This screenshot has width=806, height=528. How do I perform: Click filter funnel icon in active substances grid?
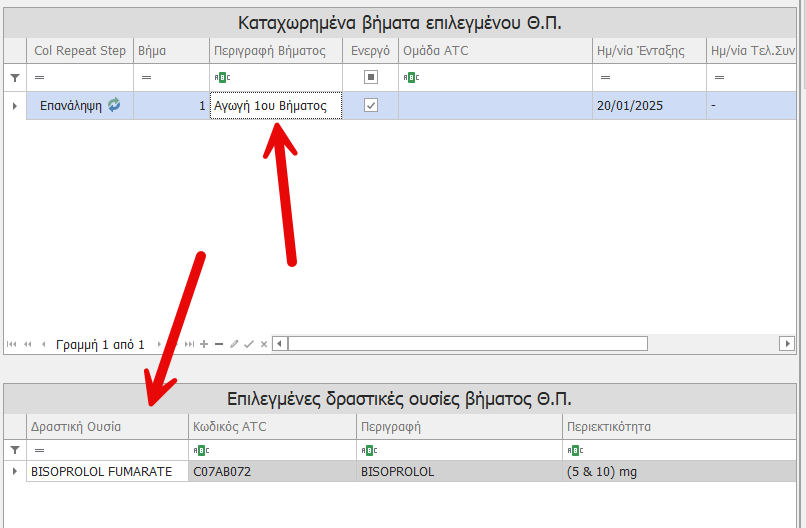(14, 450)
